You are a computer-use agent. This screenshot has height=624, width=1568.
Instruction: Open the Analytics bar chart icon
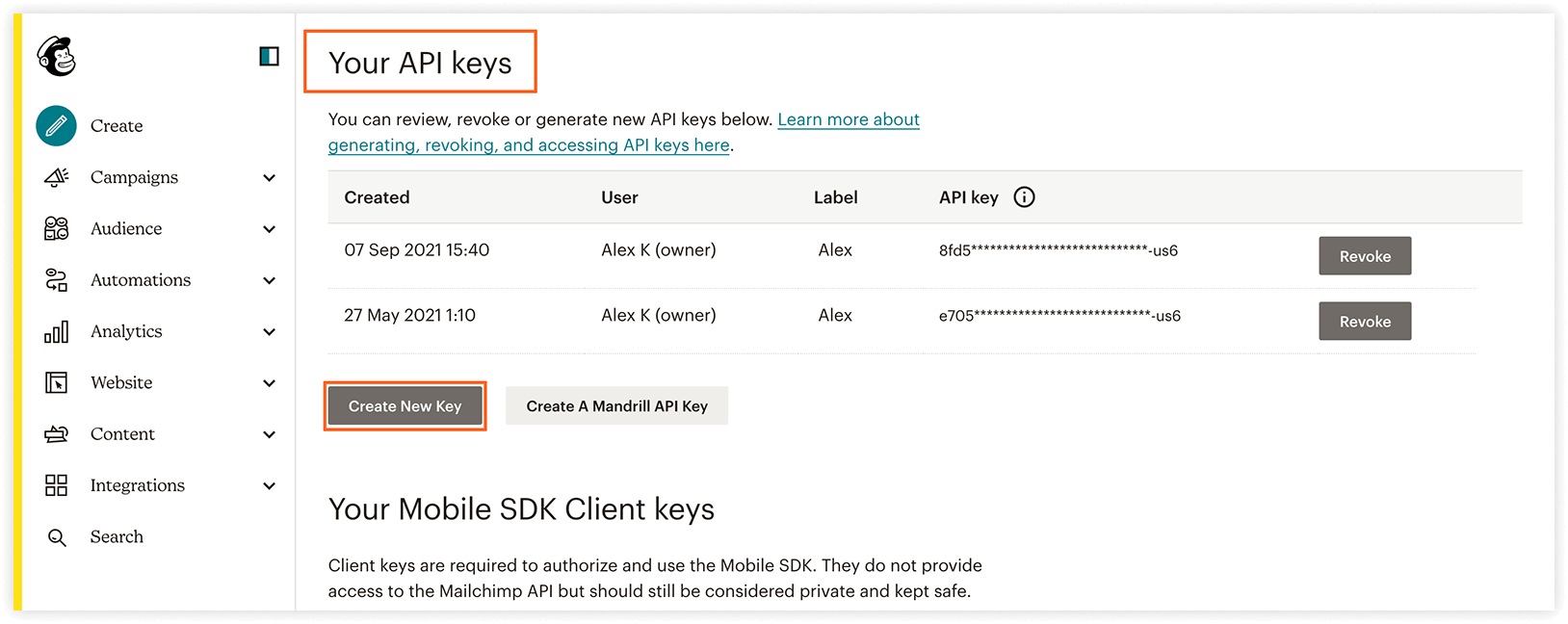click(x=56, y=331)
